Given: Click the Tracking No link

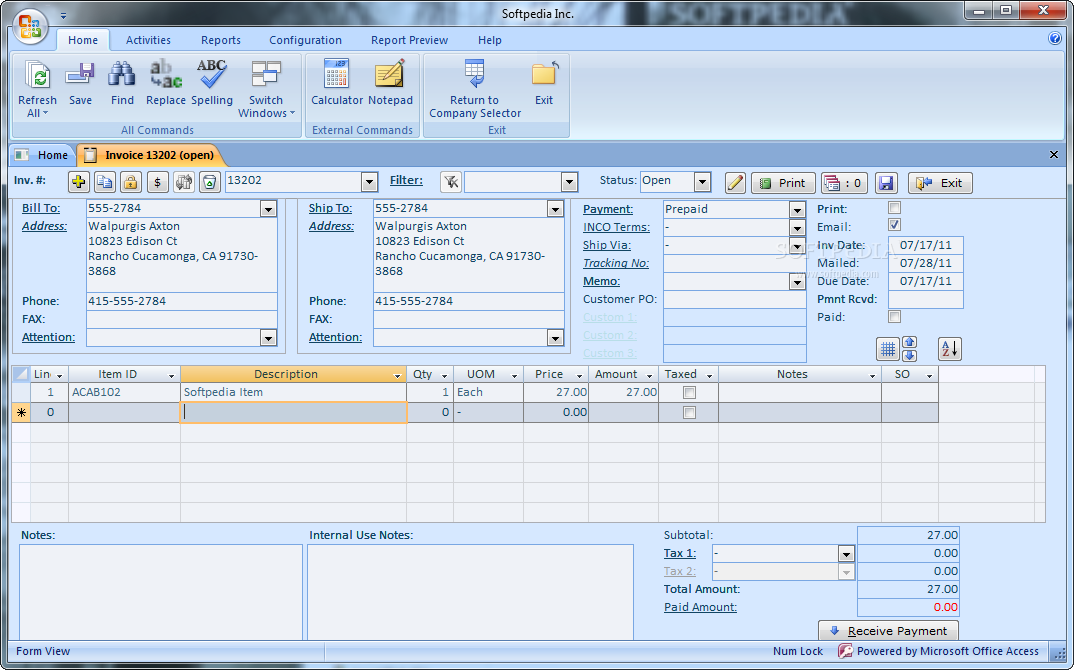Looking at the screenshot, I should click(616, 263).
